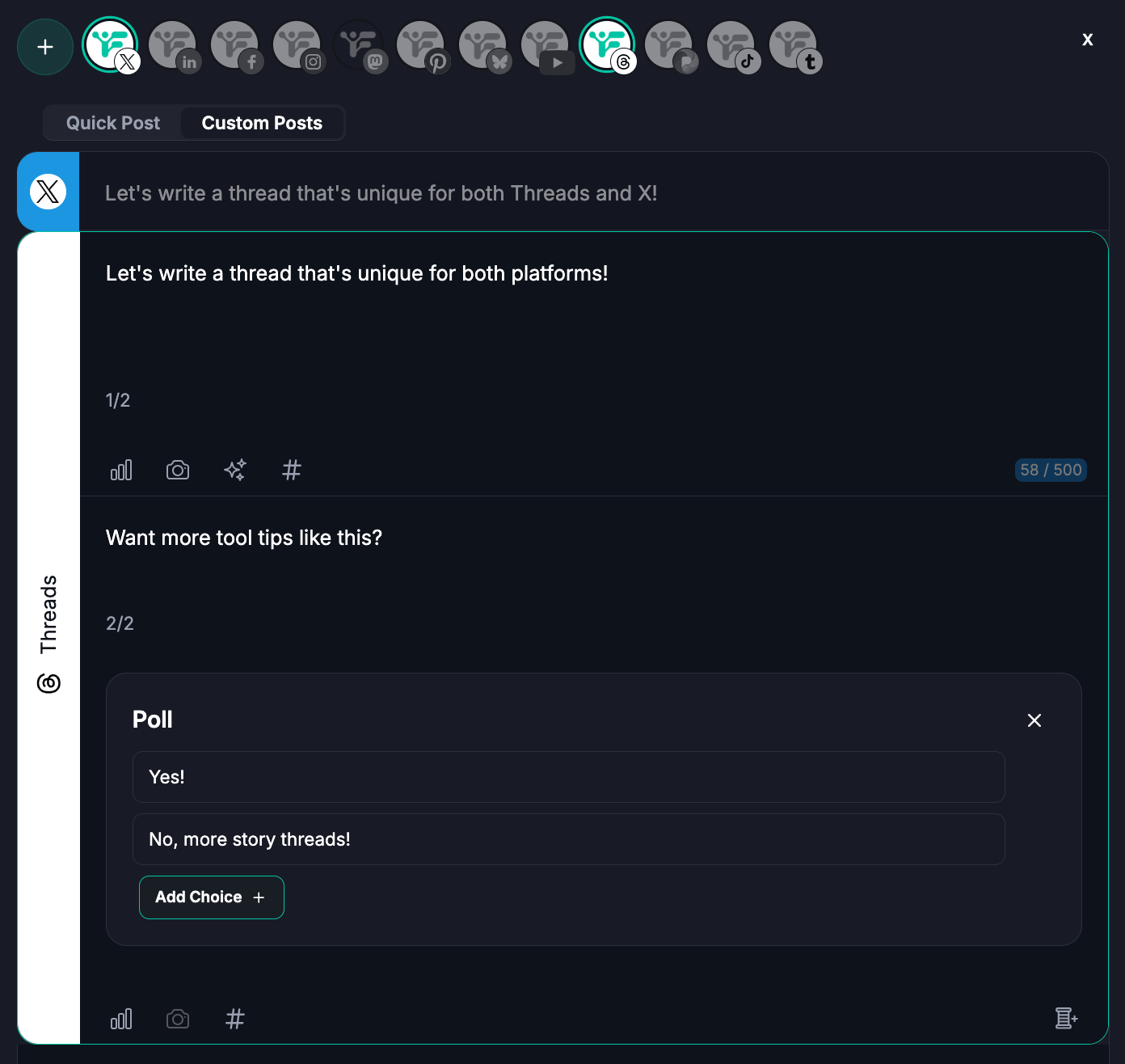Click the poll icon in first thread post
The width and height of the screenshot is (1125, 1064).
(x=121, y=470)
